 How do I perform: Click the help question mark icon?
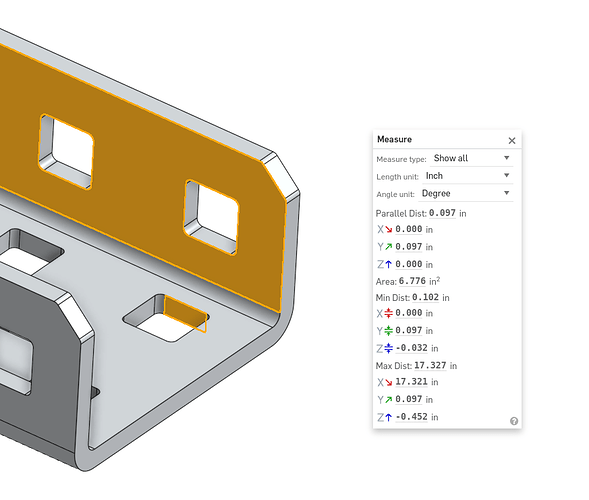tap(514, 421)
